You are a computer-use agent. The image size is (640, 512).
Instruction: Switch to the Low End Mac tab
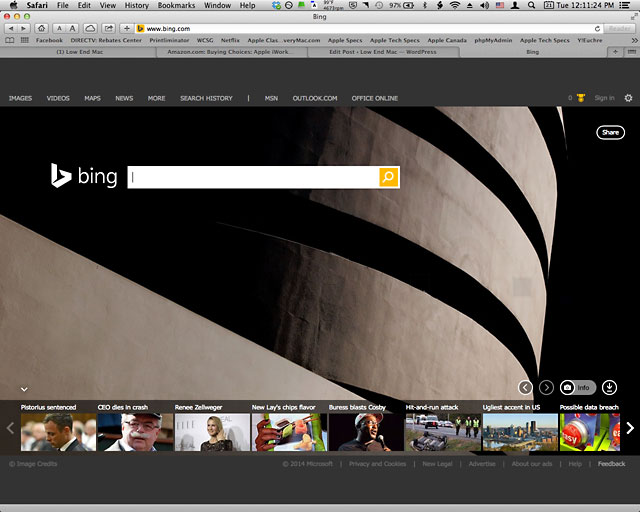(x=78, y=52)
